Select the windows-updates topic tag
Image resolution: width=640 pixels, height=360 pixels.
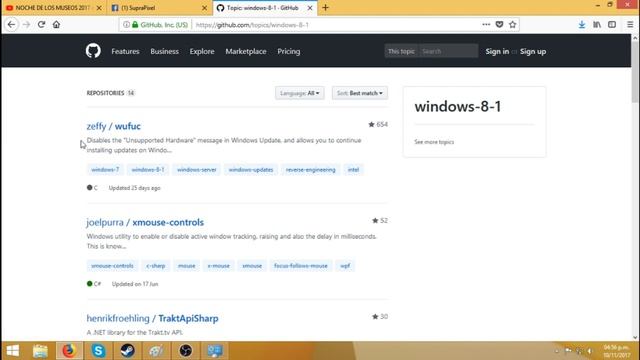click(x=251, y=169)
